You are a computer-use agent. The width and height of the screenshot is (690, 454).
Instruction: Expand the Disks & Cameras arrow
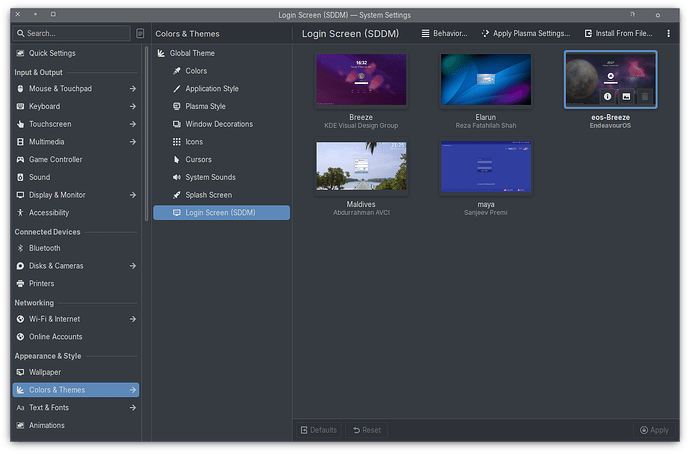pyautogui.click(x=133, y=266)
